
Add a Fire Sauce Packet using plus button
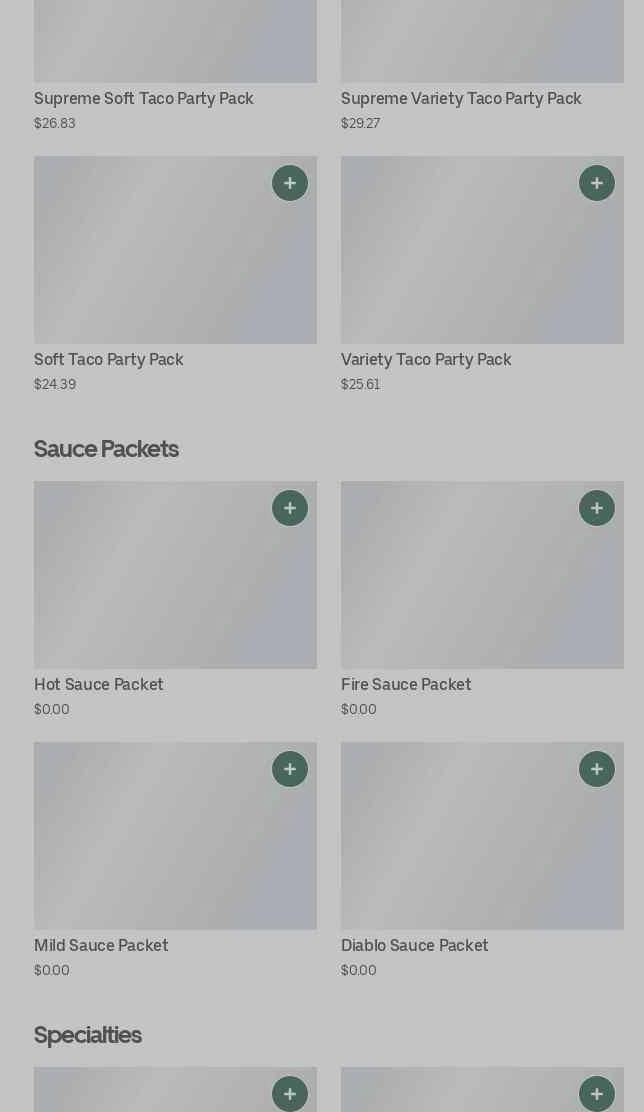tap(597, 508)
